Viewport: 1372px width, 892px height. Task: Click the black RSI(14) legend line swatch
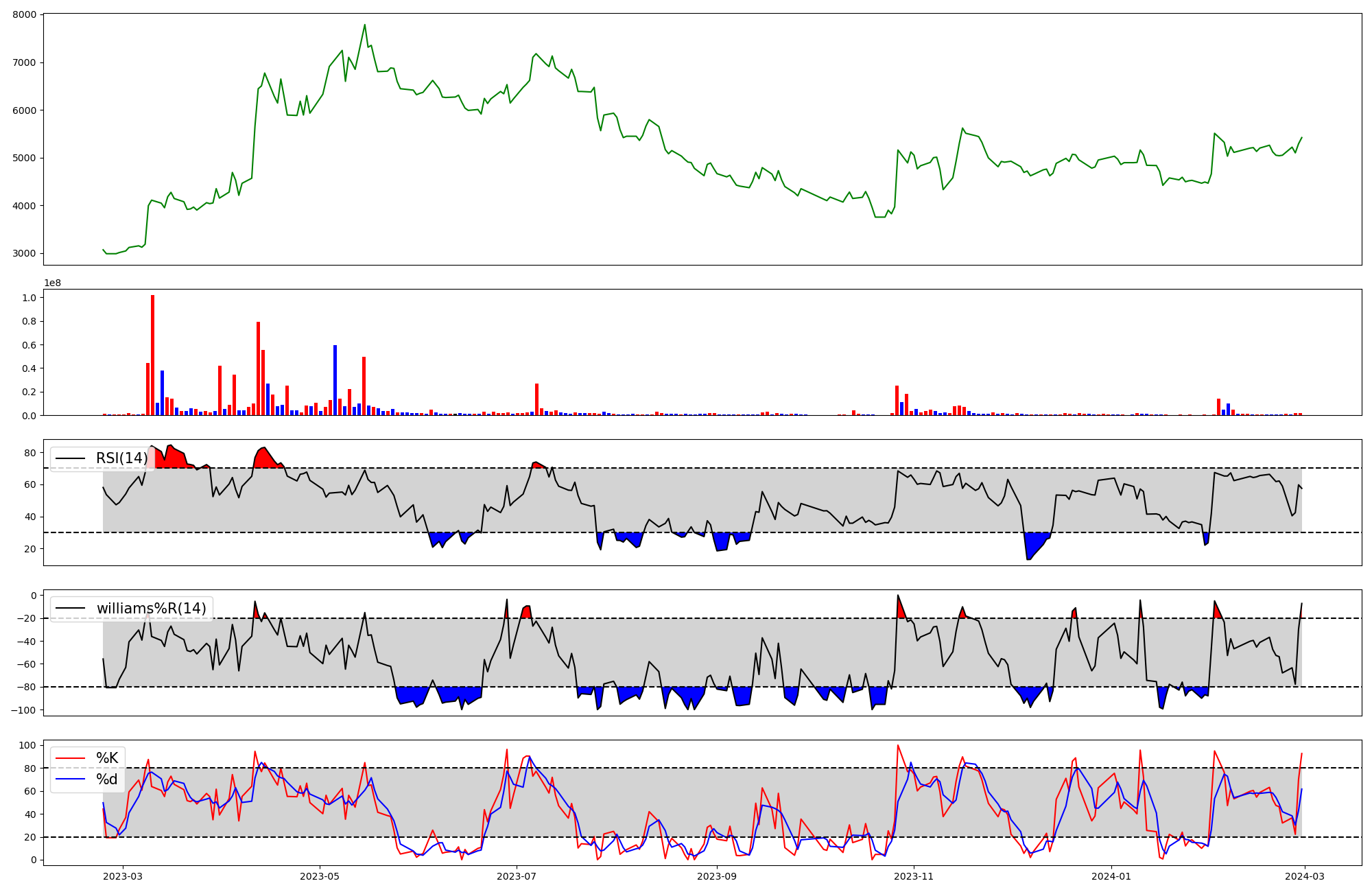[x=70, y=458]
